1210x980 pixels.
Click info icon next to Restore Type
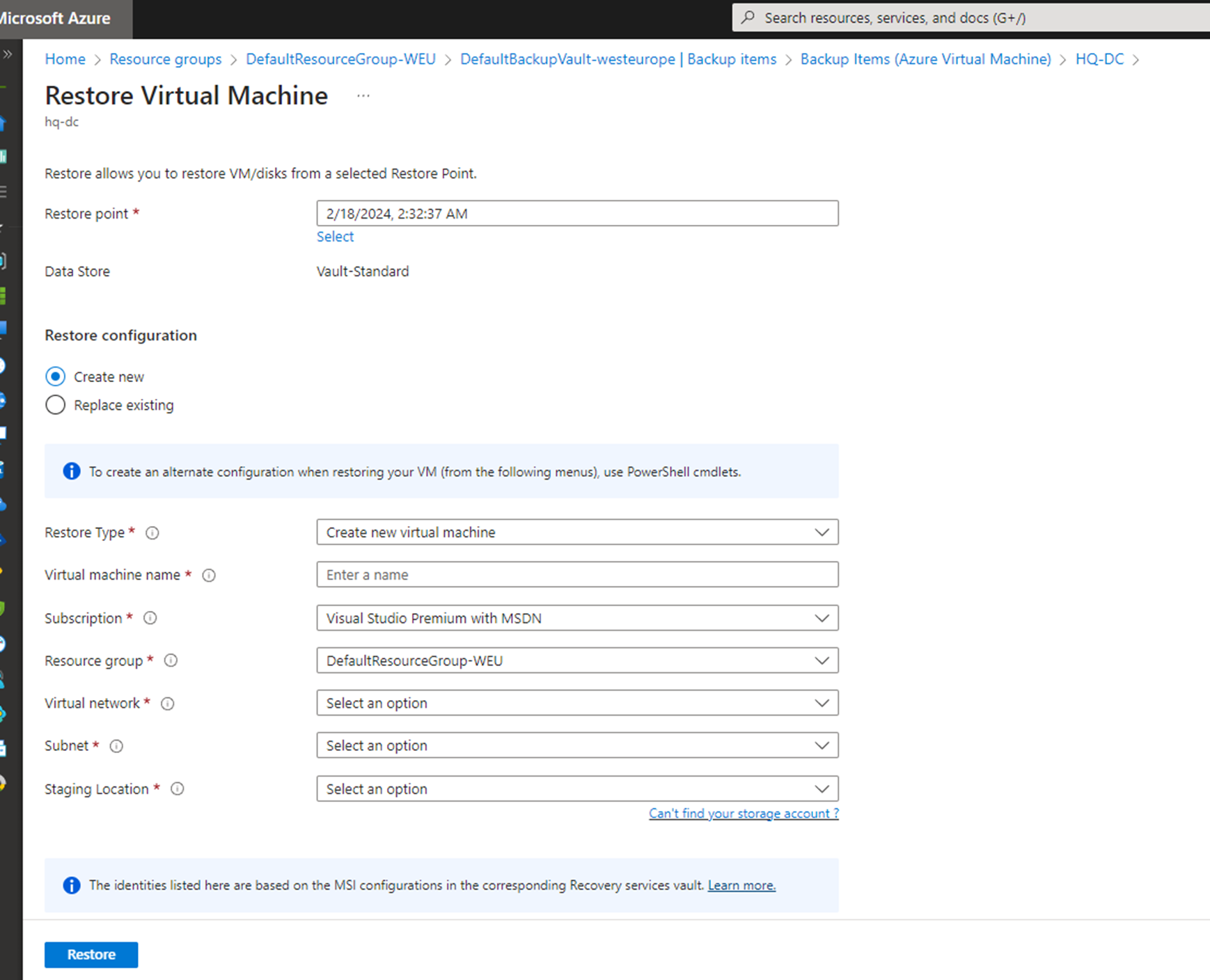(x=152, y=533)
